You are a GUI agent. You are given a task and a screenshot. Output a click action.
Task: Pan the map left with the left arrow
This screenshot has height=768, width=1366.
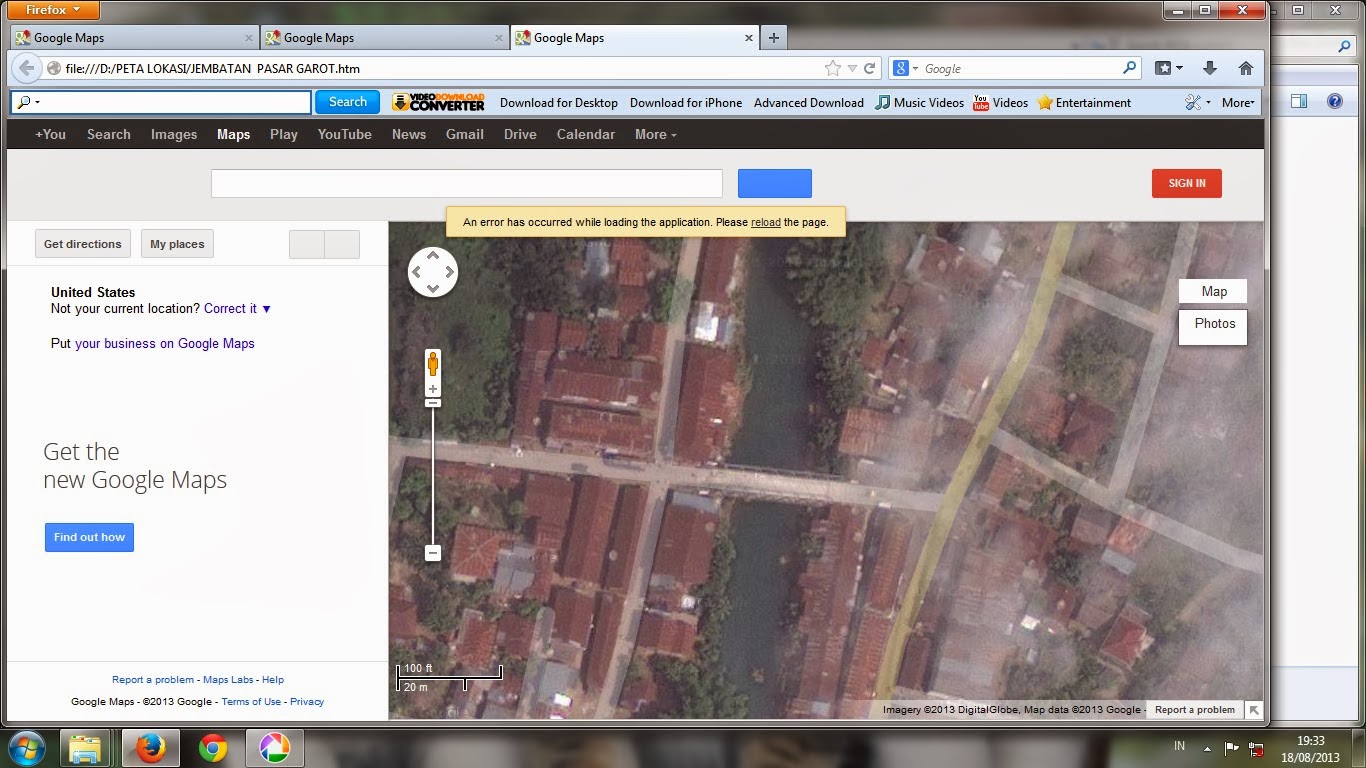click(417, 272)
